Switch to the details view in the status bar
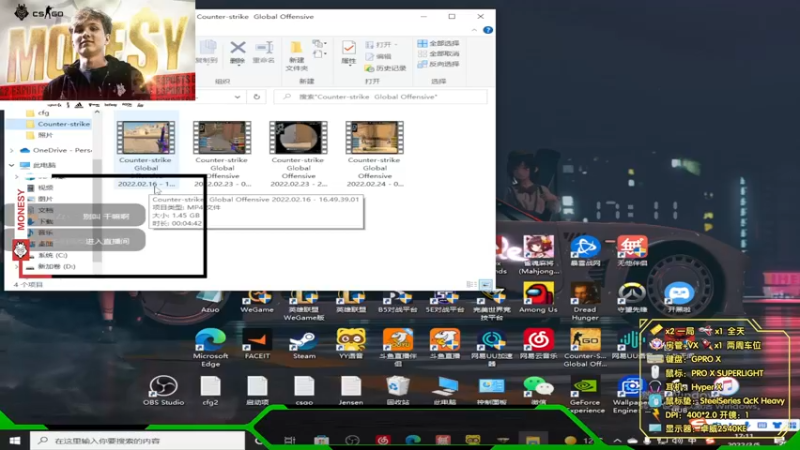800x450 pixels. [471, 284]
